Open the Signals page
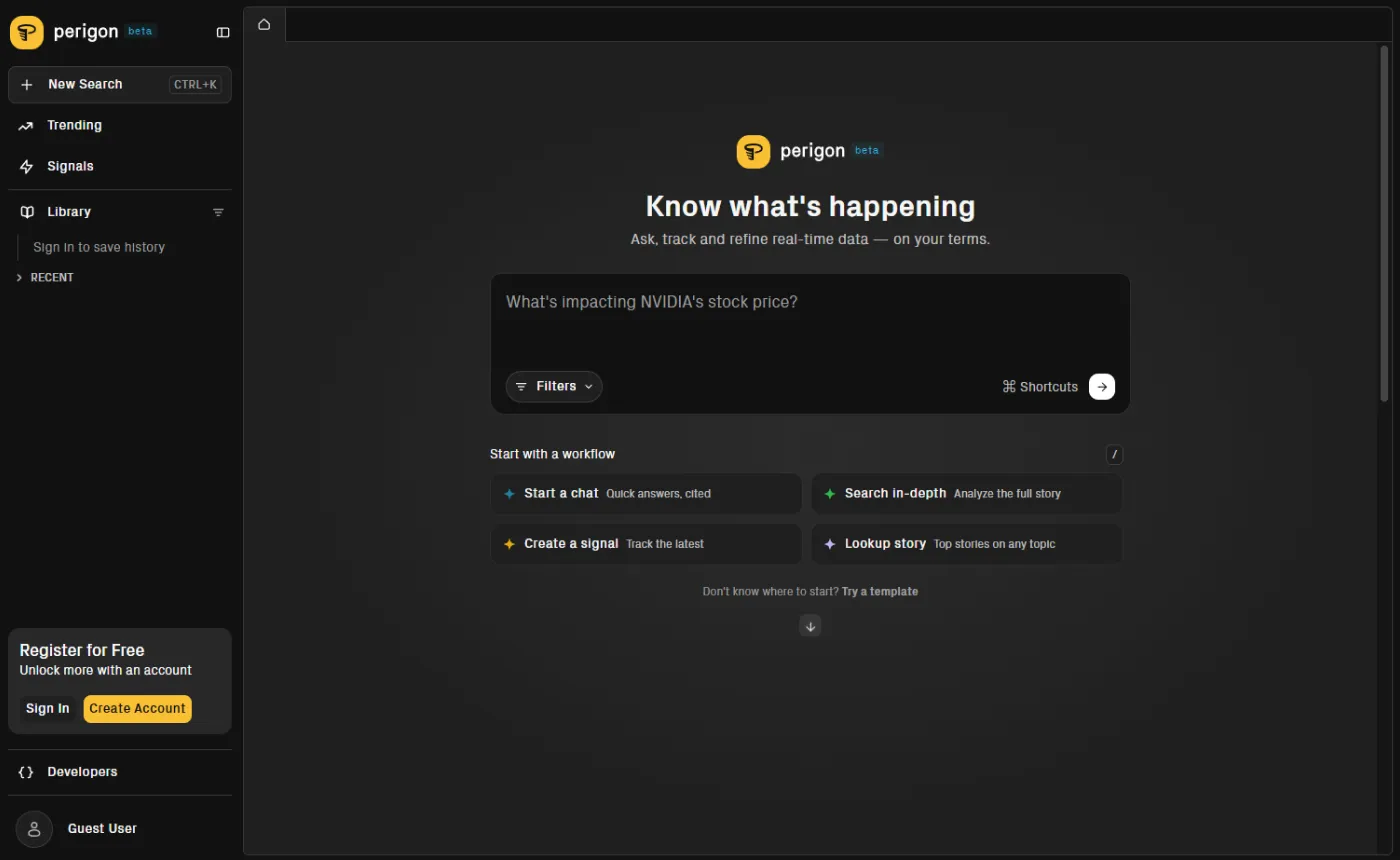 120,166
